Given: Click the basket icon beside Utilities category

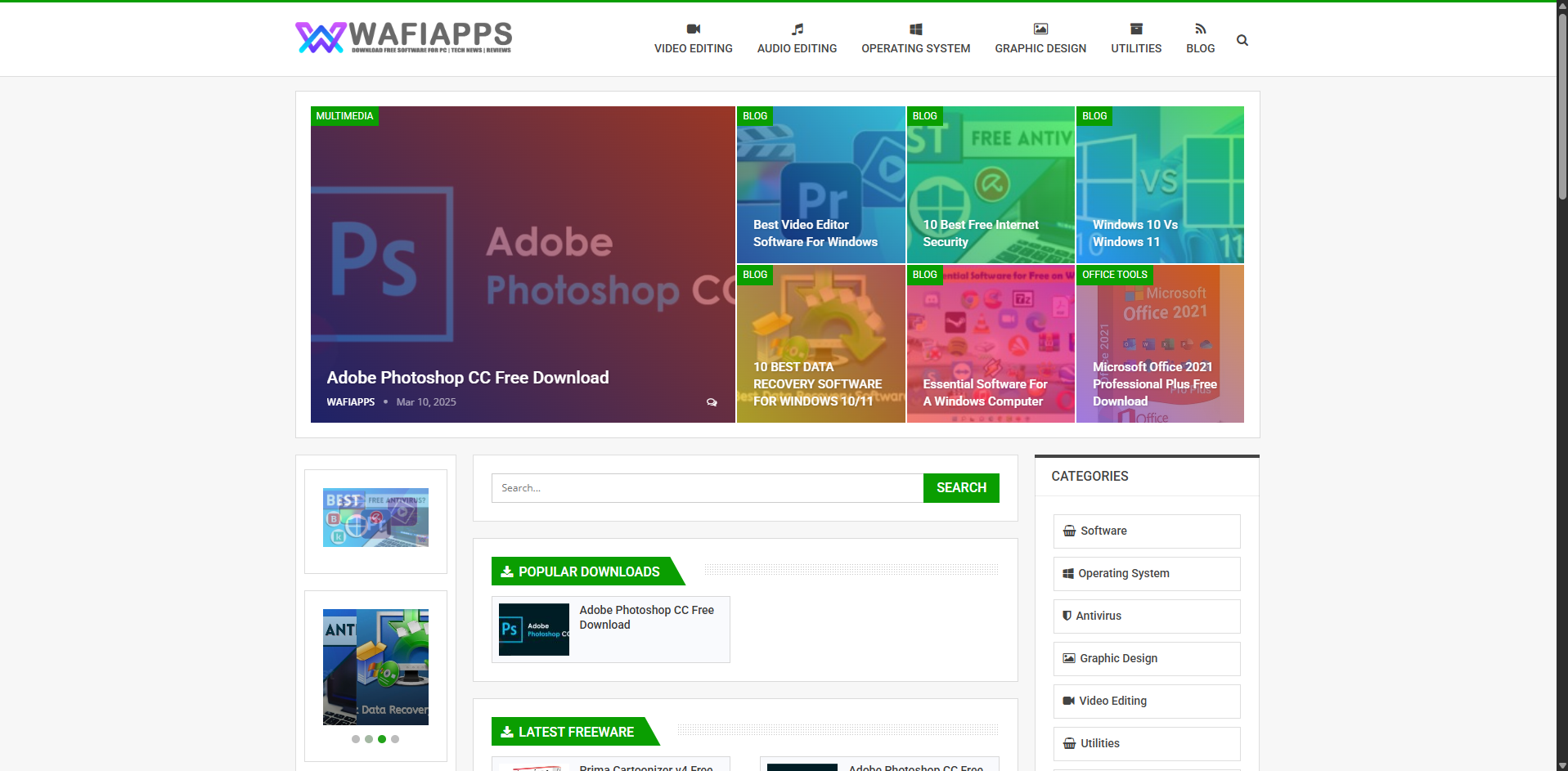Looking at the screenshot, I should coord(1069,743).
